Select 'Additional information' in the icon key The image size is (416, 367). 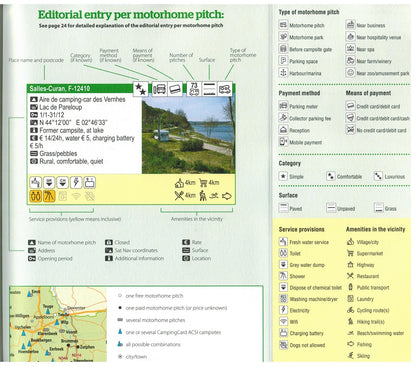(x=139, y=258)
